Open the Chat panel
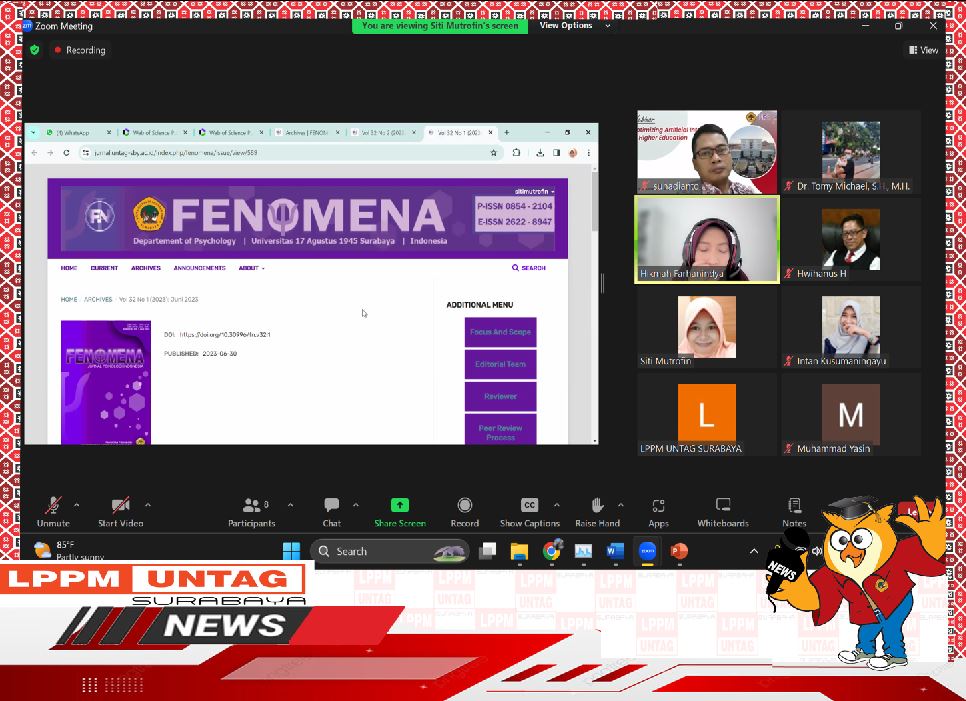The image size is (966, 701). pyautogui.click(x=331, y=512)
